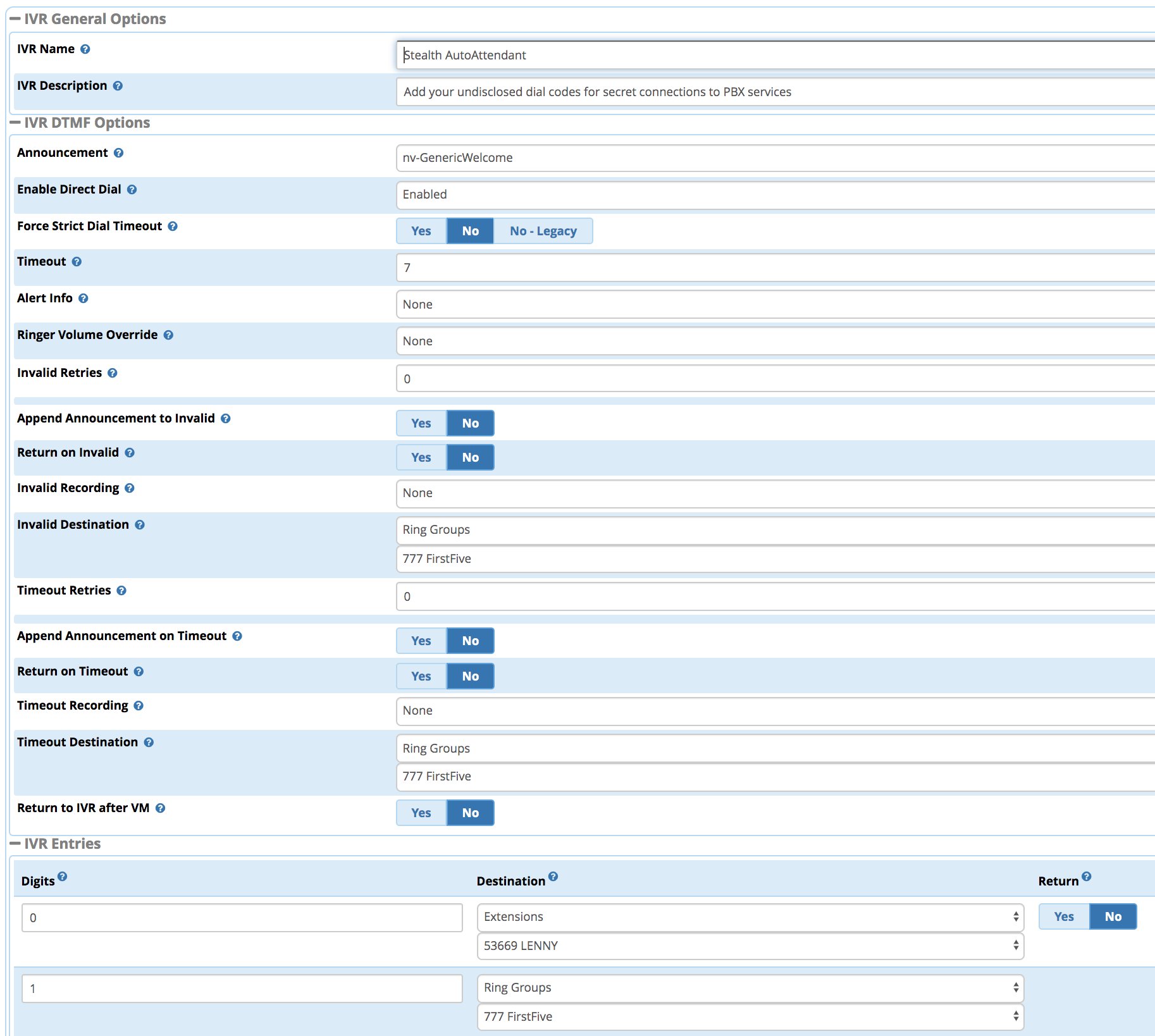Open the Digits column help tooltip
The image size is (1155, 1036).
point(61,875)
